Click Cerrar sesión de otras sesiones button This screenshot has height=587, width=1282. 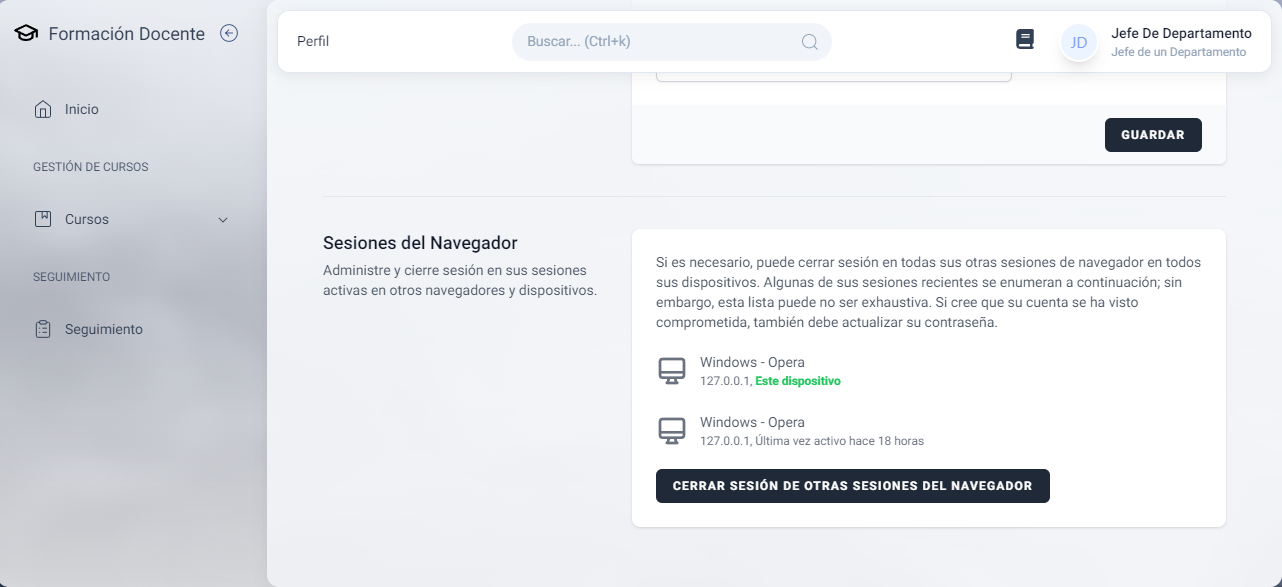coord(852,486)
